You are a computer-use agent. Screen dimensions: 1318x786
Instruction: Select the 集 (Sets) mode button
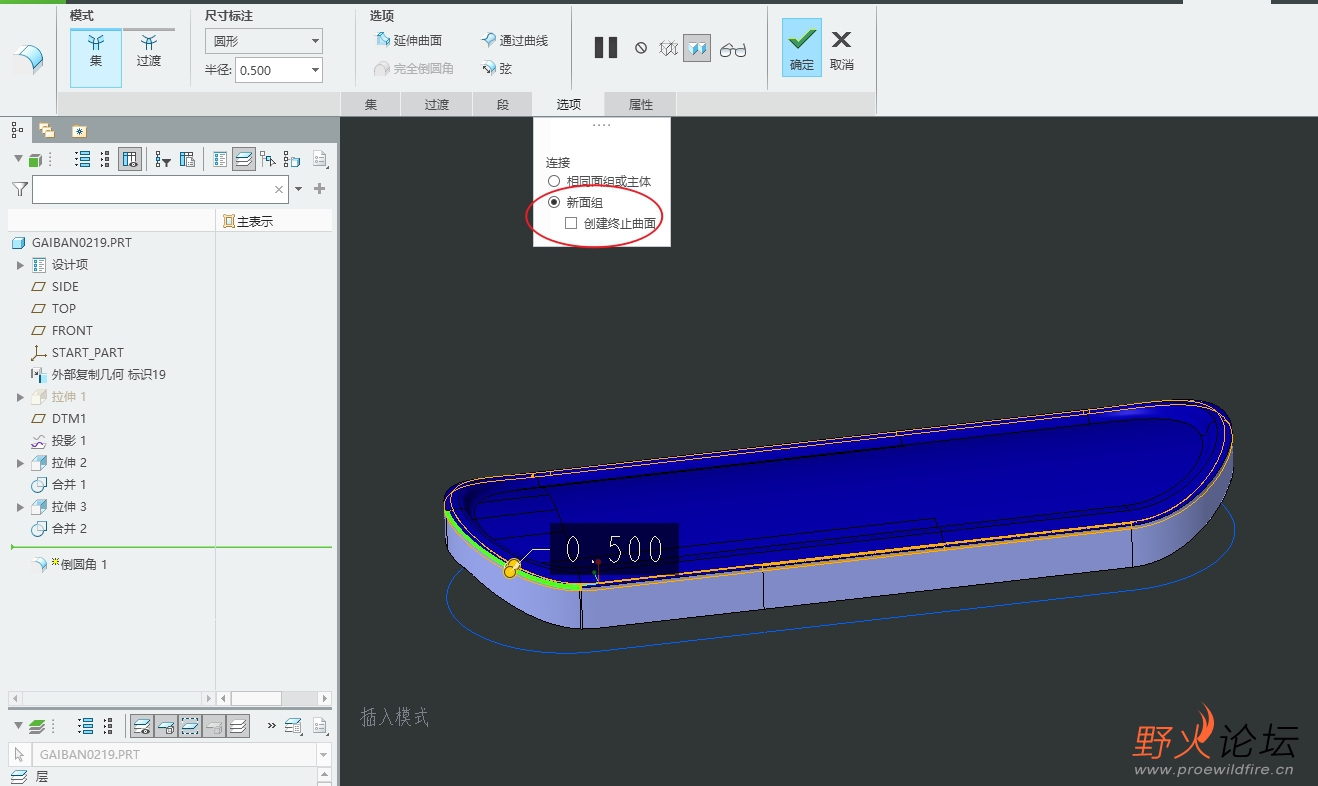point(96,57)
